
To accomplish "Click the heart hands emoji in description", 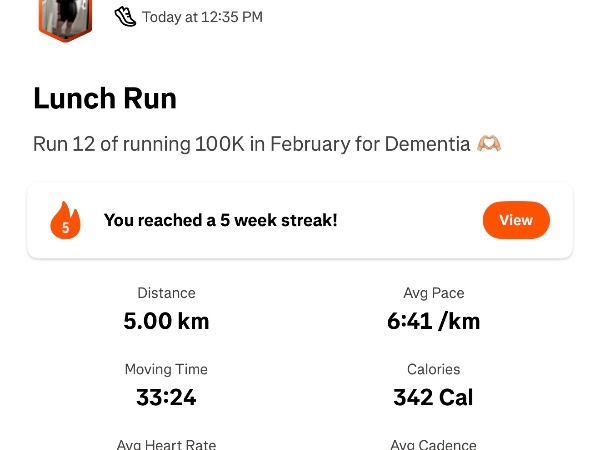I will pos(489,144).
